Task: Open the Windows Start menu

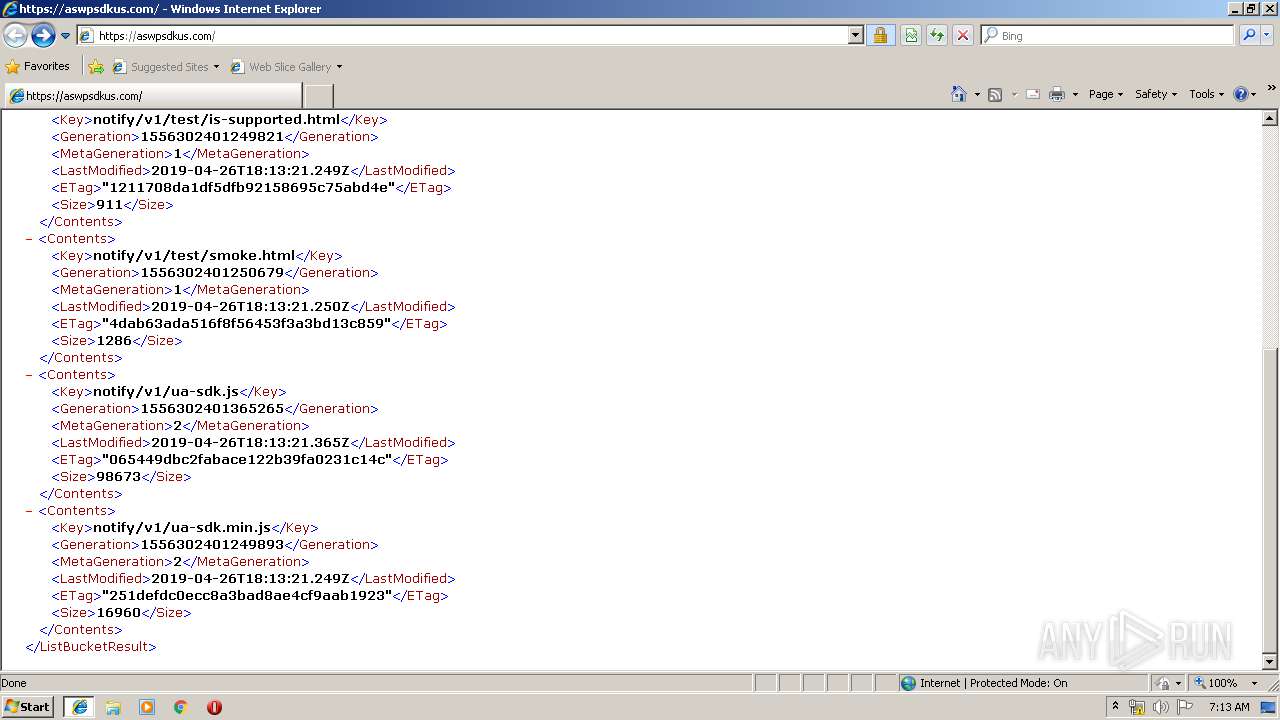Action: (27, 707)
